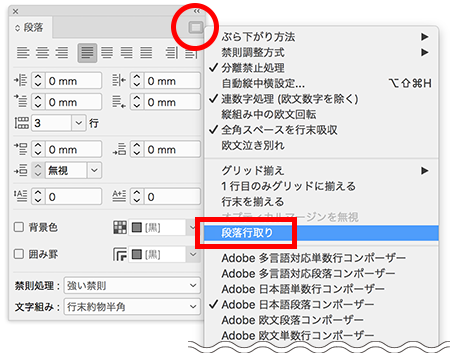The height and width of the screenshot is (361, 450).
Task: Toggle 連数字処理 (欧文数字を除く) option
Action: [x=321, y=99]
